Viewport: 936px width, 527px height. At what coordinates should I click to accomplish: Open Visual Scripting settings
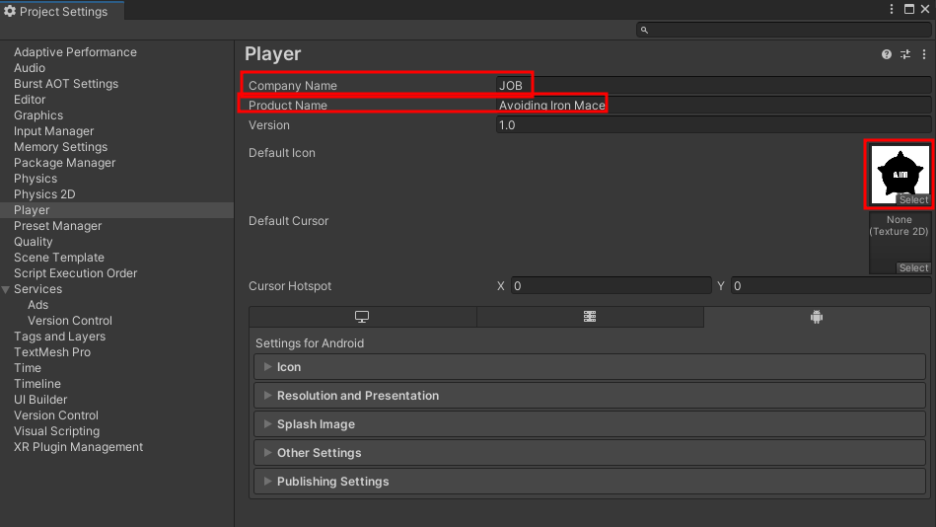tap(57, 432)
